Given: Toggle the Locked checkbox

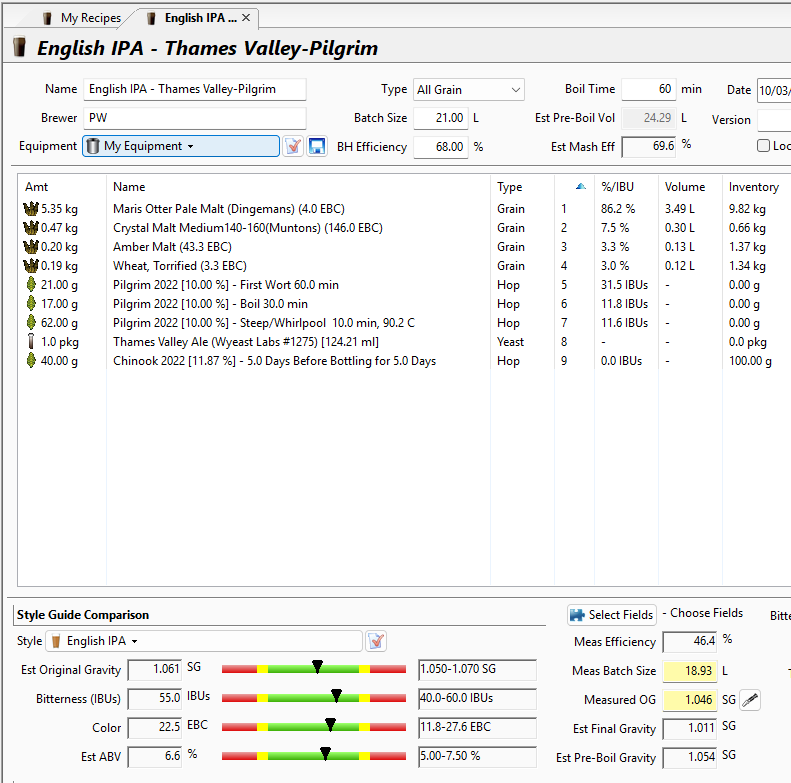Looking at the screenshot, I should click(x=763, y=146).
